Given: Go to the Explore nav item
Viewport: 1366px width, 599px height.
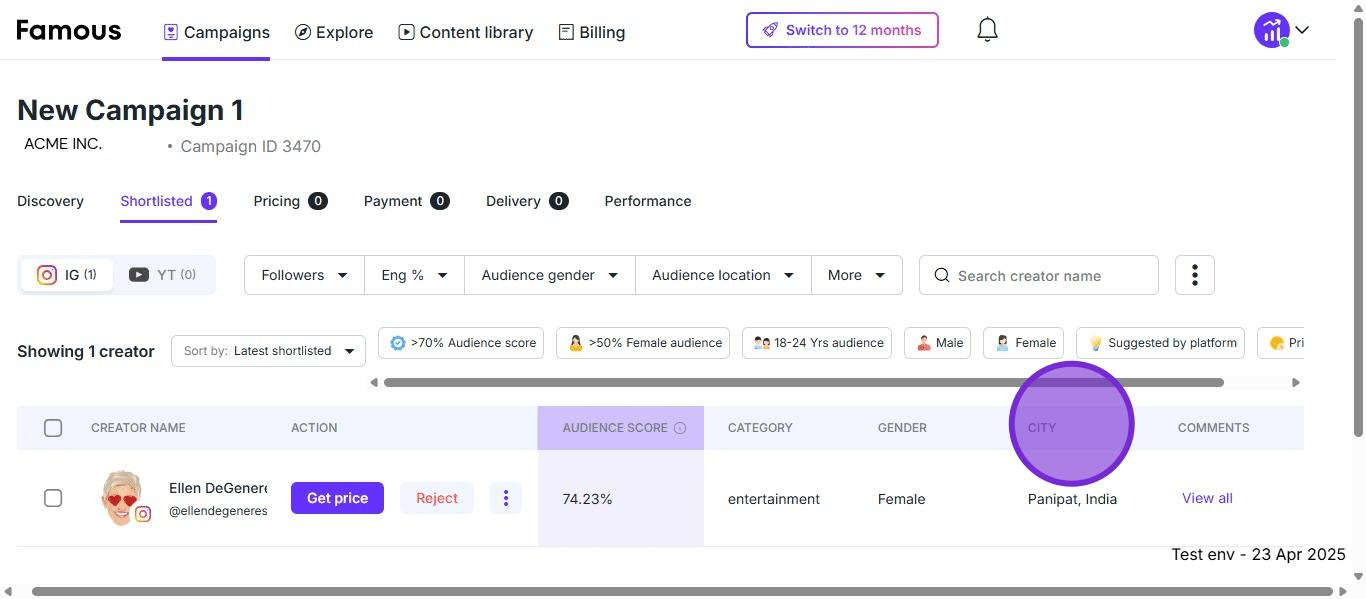Looking at the screenshot, I should tap(334, 32).
